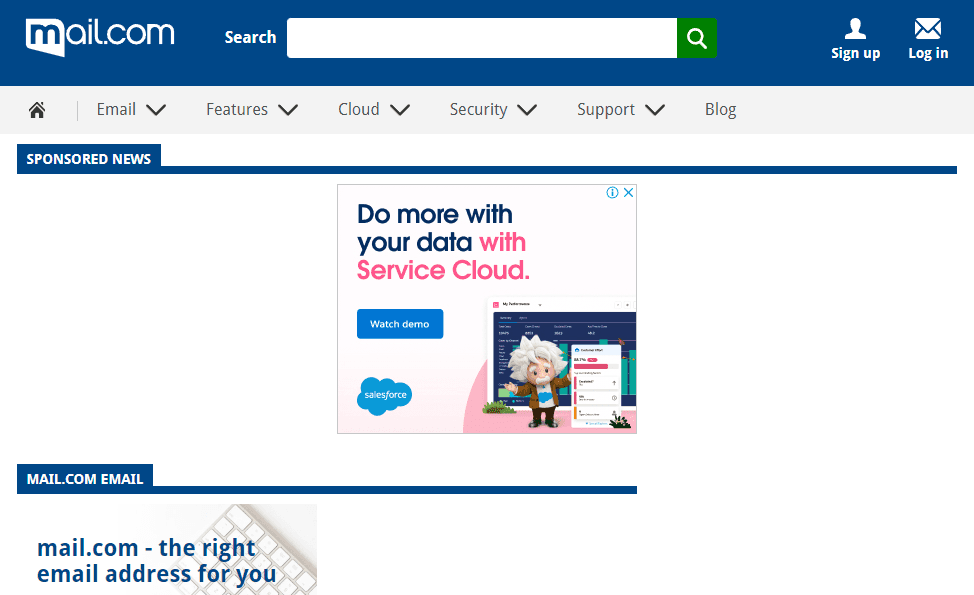Viewport: 974px width, 595px height.
Task: Expand the Cloud dropdown chevron
Action: (x=400, y=110)
